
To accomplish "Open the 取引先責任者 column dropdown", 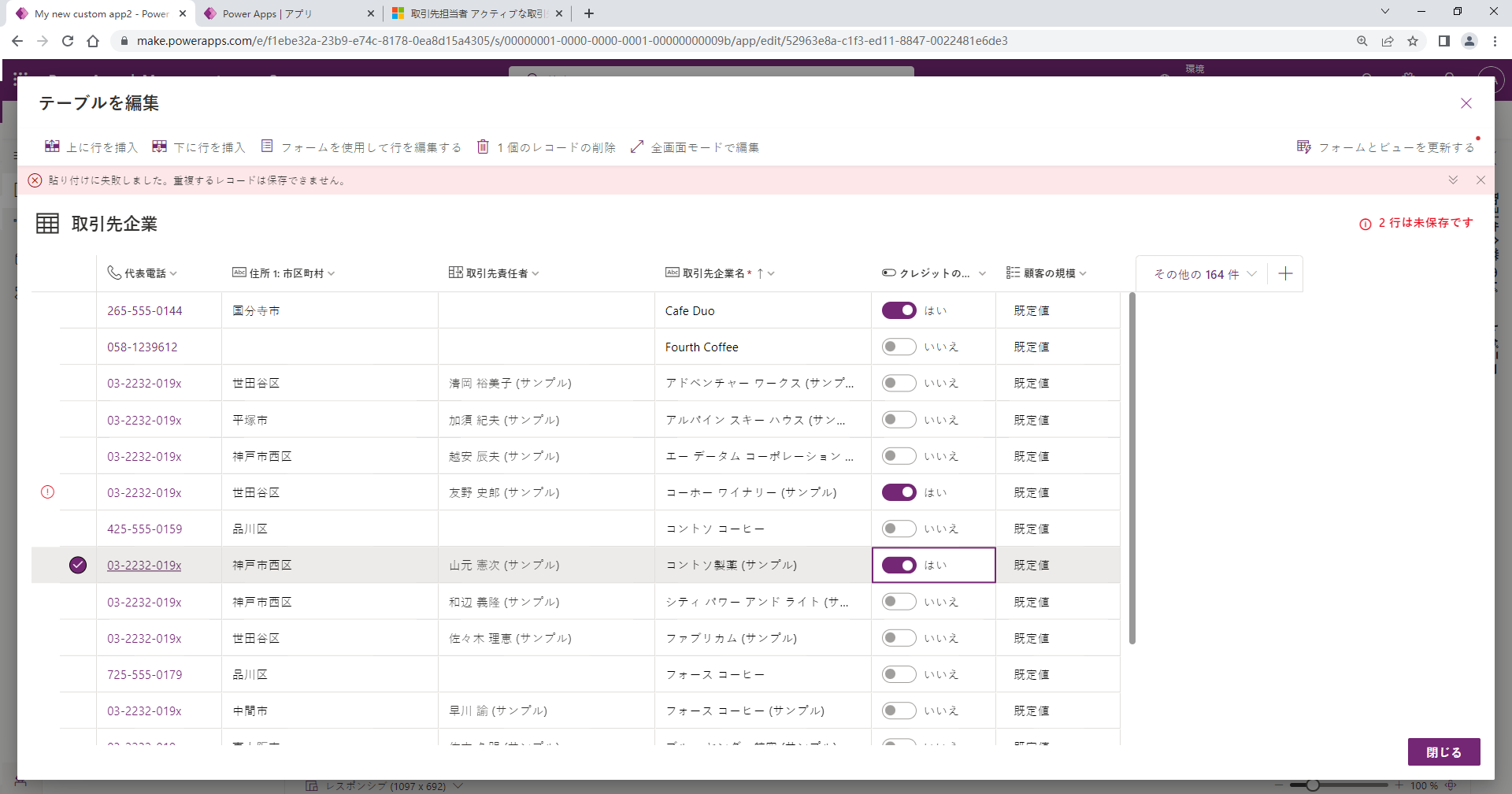I will (535, 273).
